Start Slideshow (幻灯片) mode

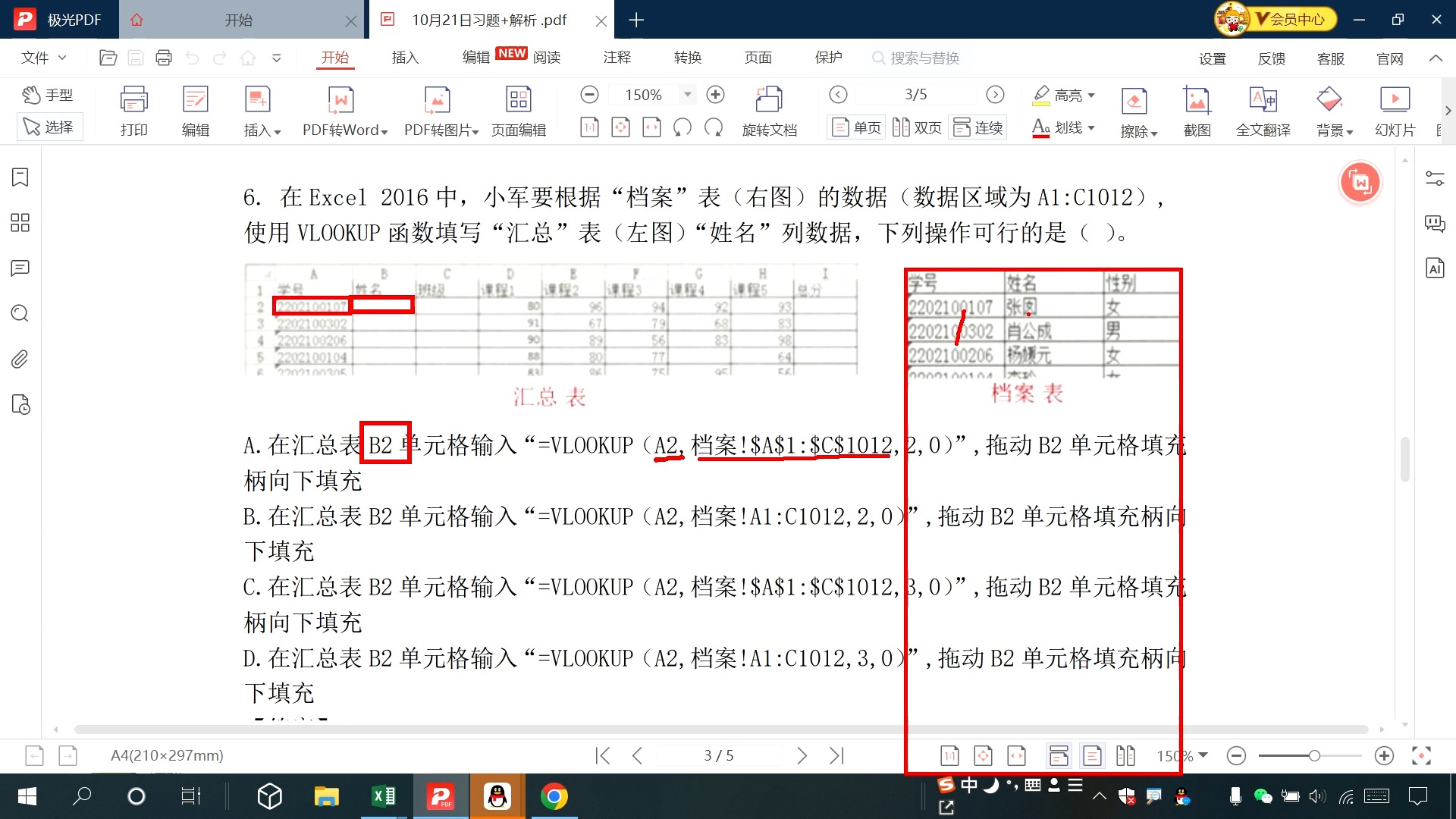point(1395,101)
